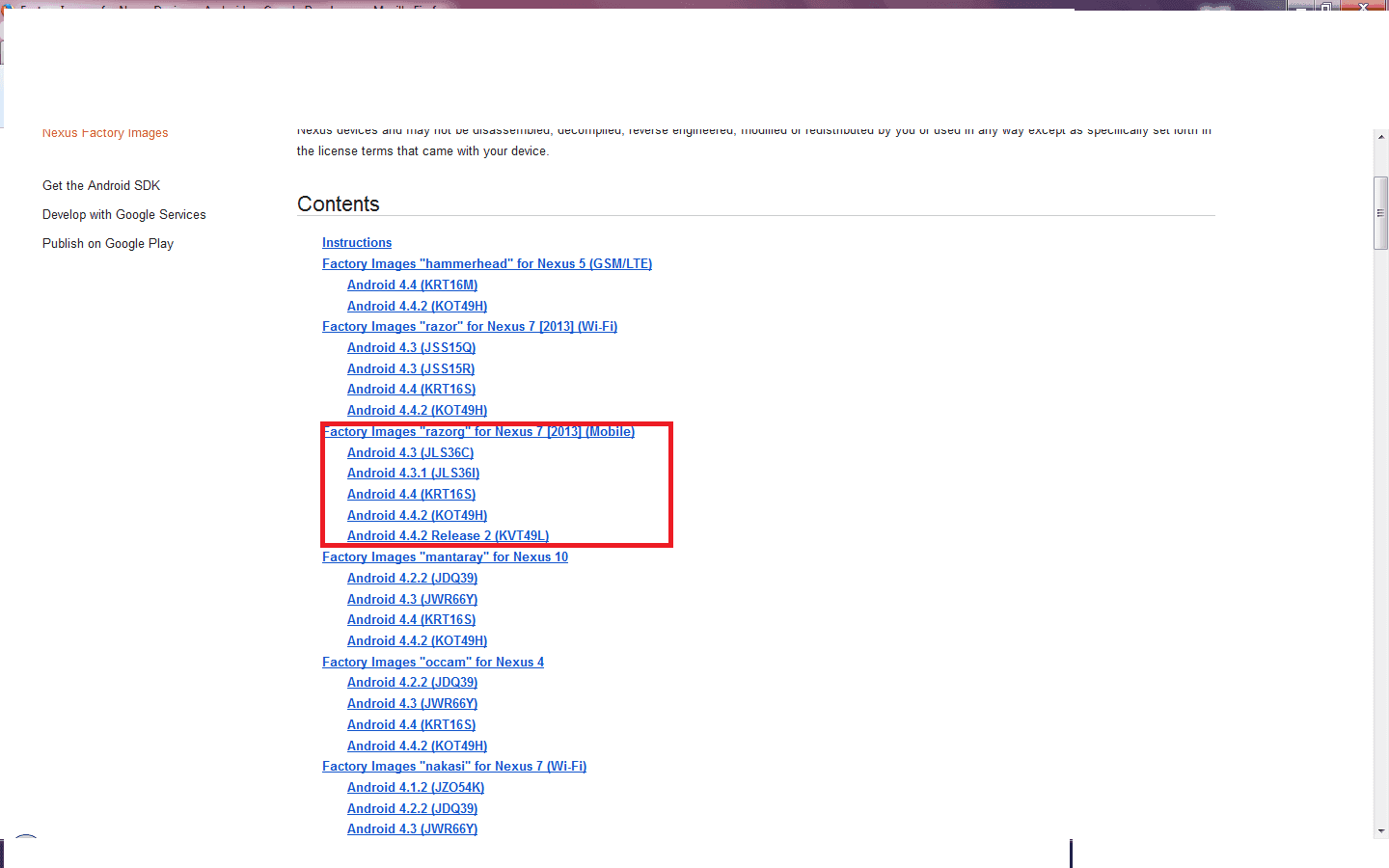This screenshot has height=868, width=1389.
Task: Click the scrollbar down arrow
Action: (x=1381, y=830)
